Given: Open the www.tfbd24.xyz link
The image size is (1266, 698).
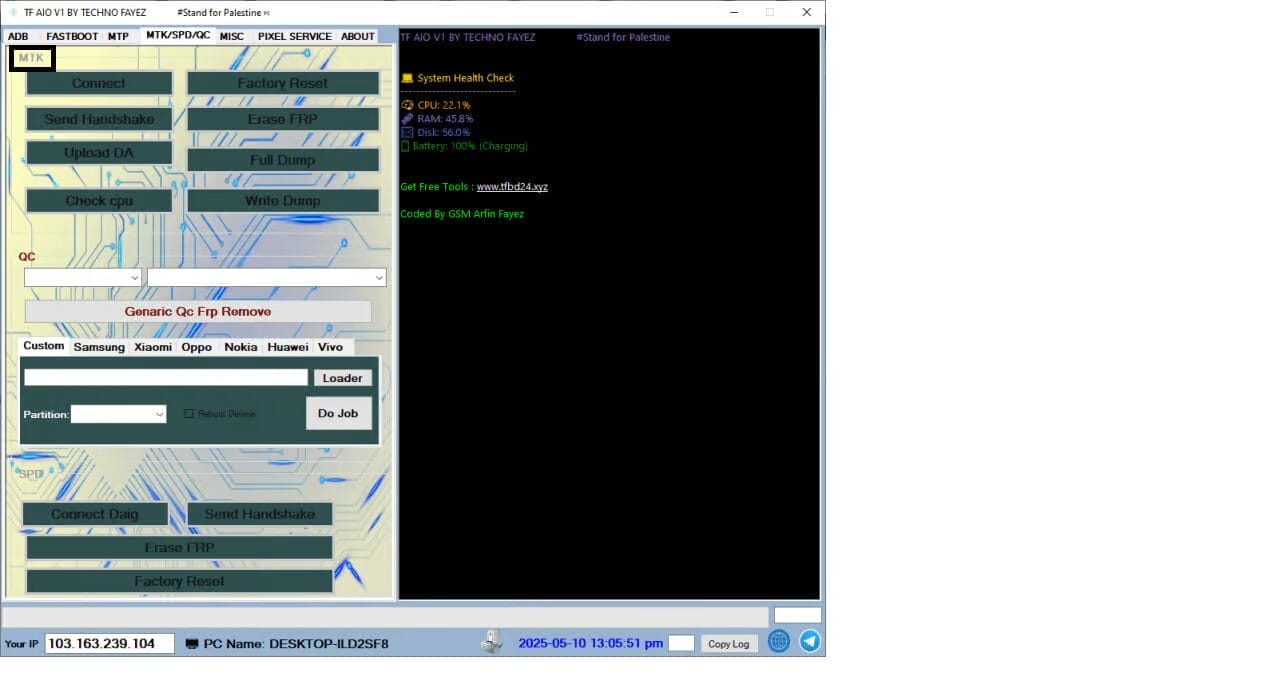Looking at the screenshot, I should click(512, 187).
